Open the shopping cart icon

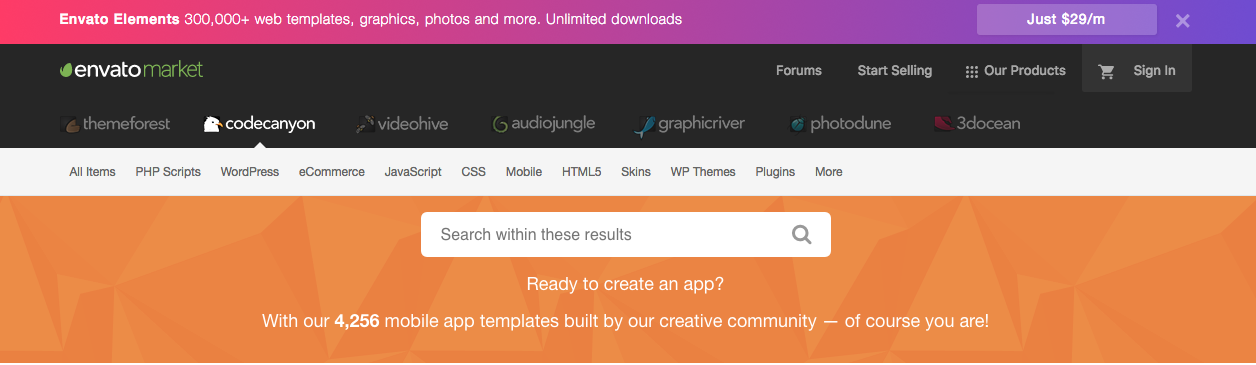click(x=1106, y=71)
